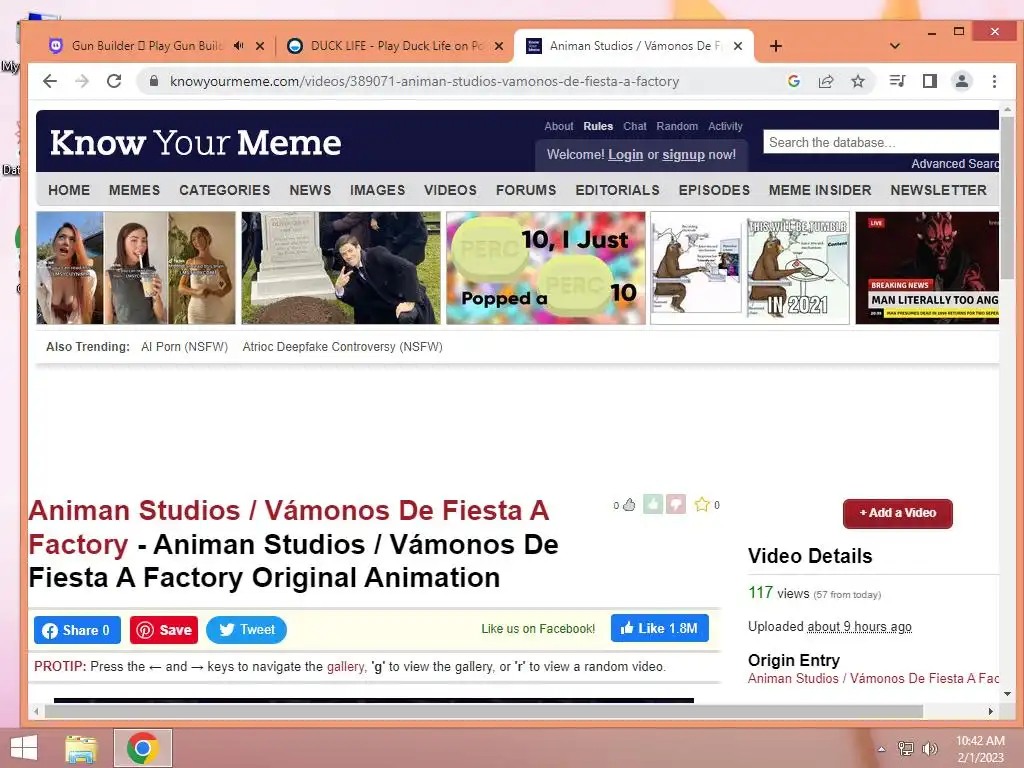The image size is (1024, 768).
Task: Reload the current page
Action: pyautogui.click(x=114, y=81)
